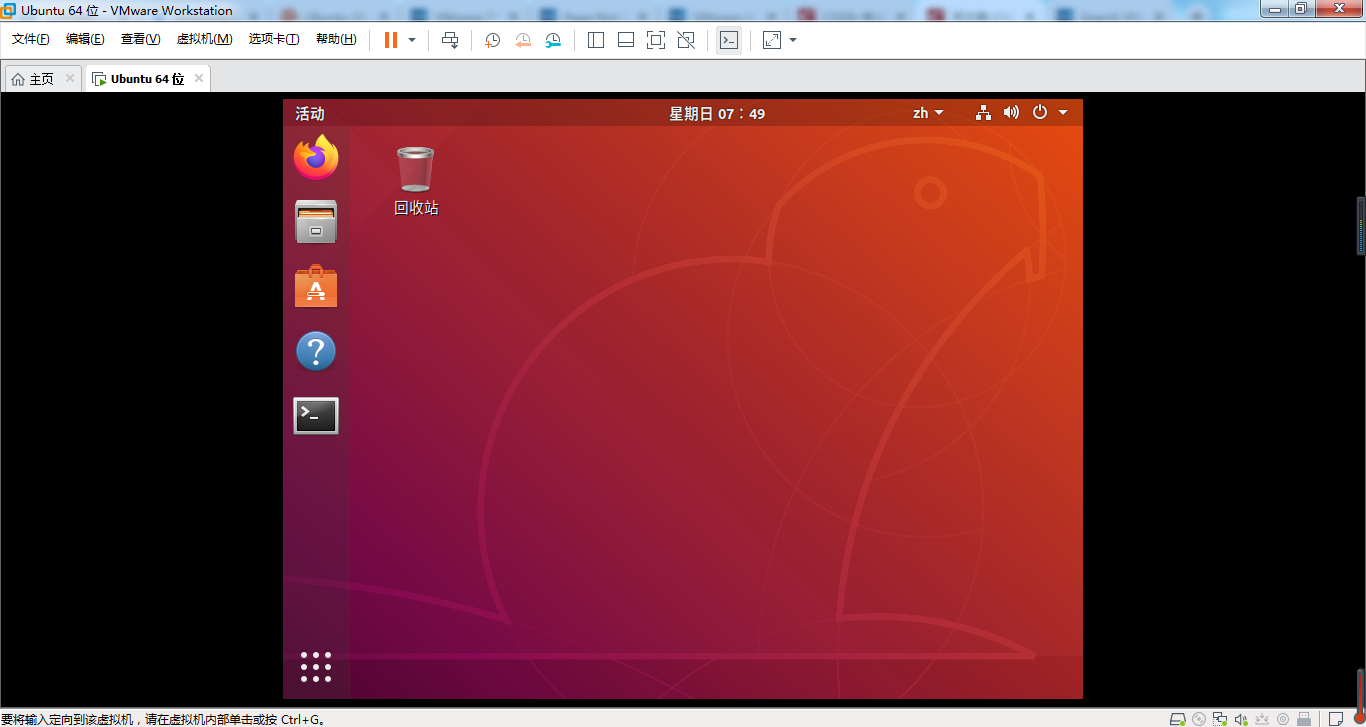The height and width of the screenshot is (727, 1366).
Task: Click the CD/DVD drive status icon
Action: coord(1199,718)
